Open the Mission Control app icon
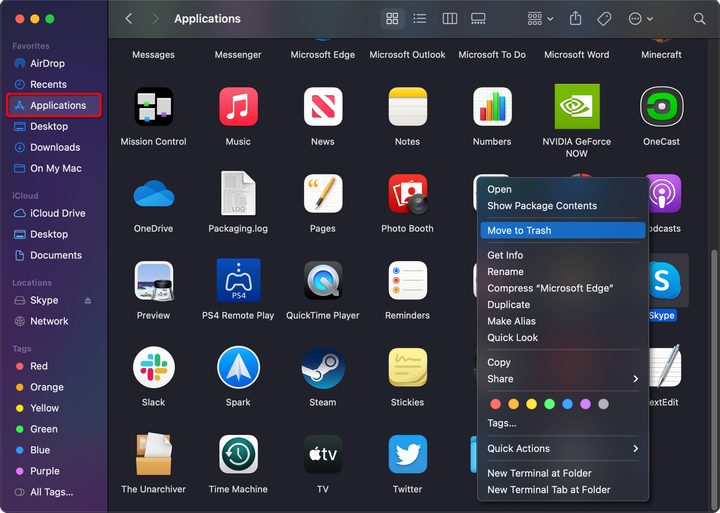720x513 pixels. point(153,107)
